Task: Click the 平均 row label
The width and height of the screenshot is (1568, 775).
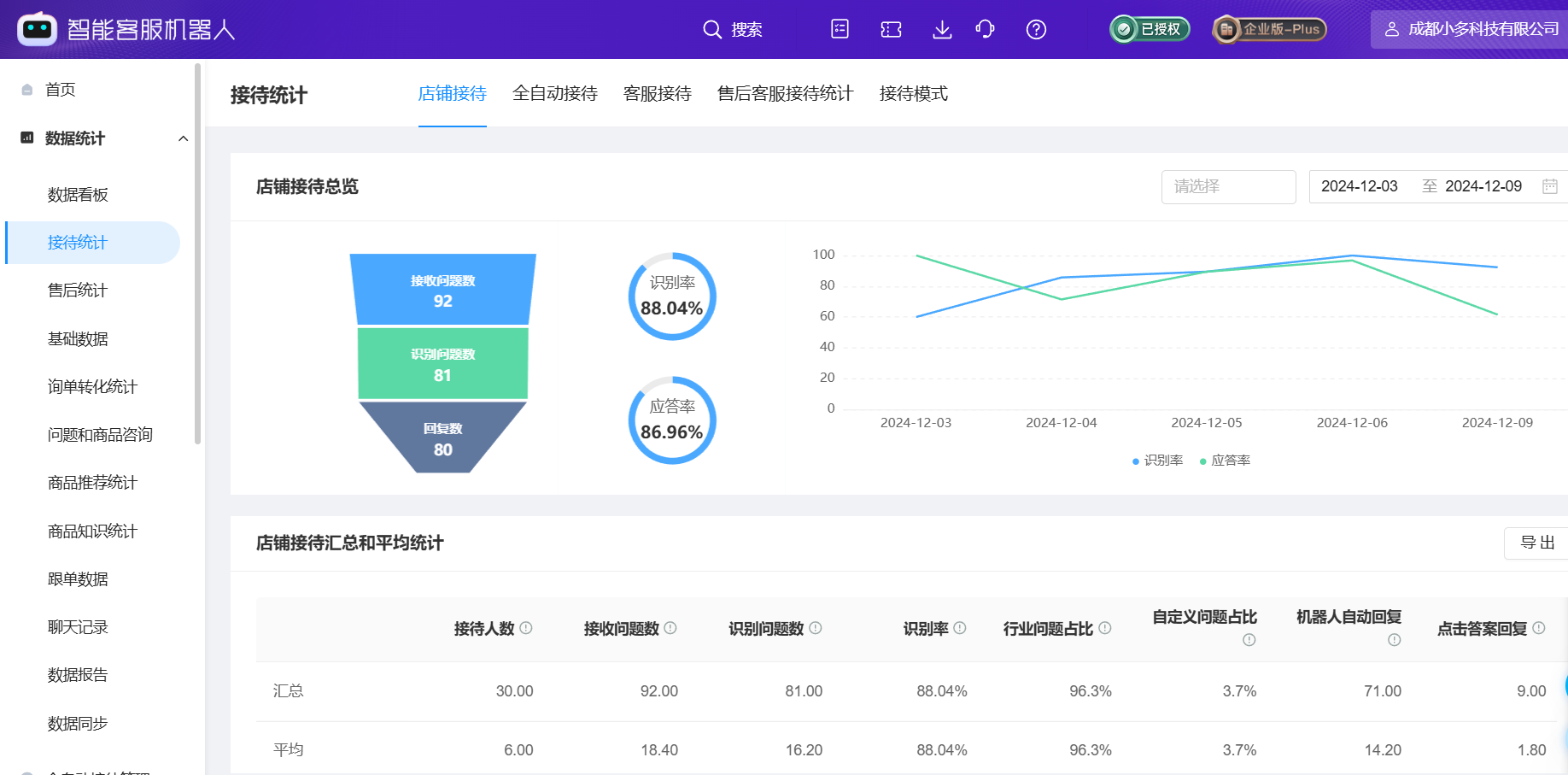Action: tap(289, 749)
